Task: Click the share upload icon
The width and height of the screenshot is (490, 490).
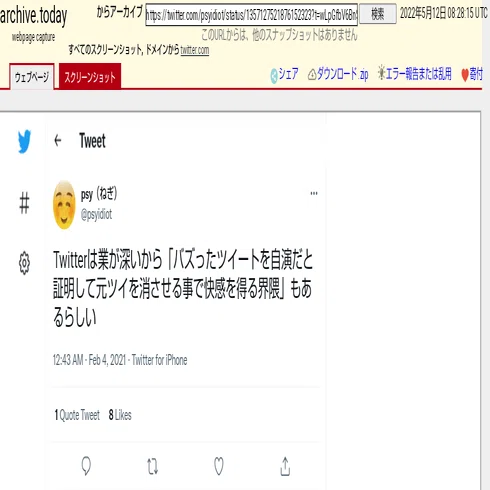Action: [x=285, y=466]
